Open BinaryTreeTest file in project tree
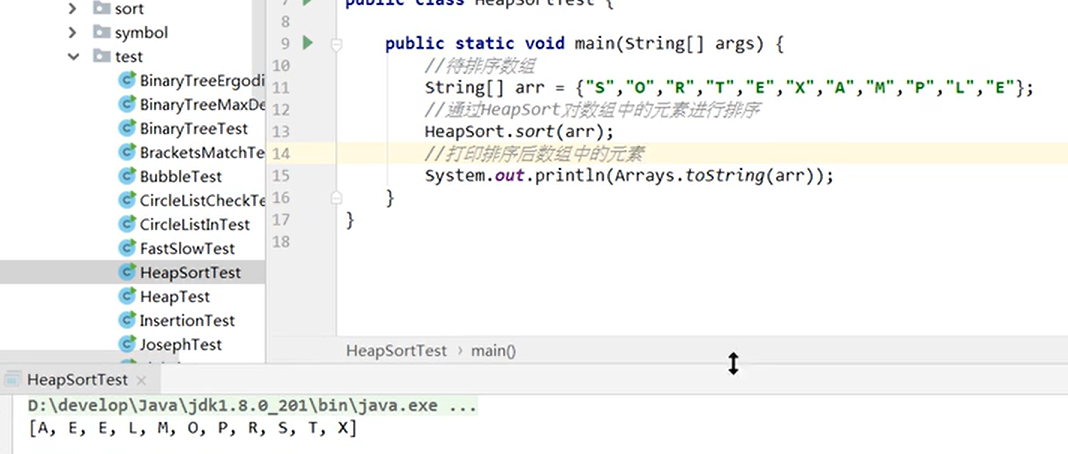The image size is (1068, 454). (194, 129)
